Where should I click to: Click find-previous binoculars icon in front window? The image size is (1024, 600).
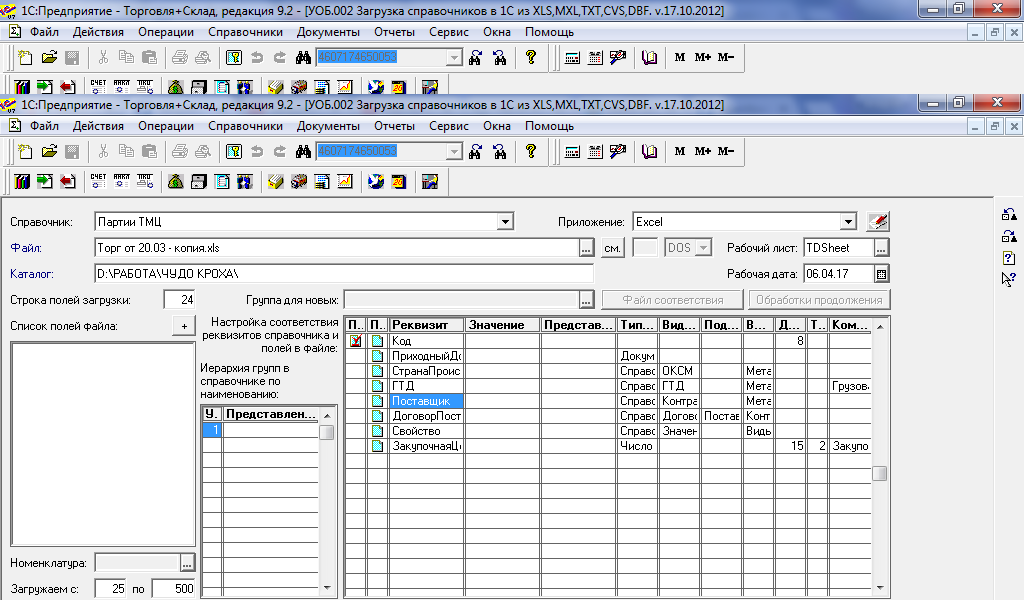pos(500,151)
